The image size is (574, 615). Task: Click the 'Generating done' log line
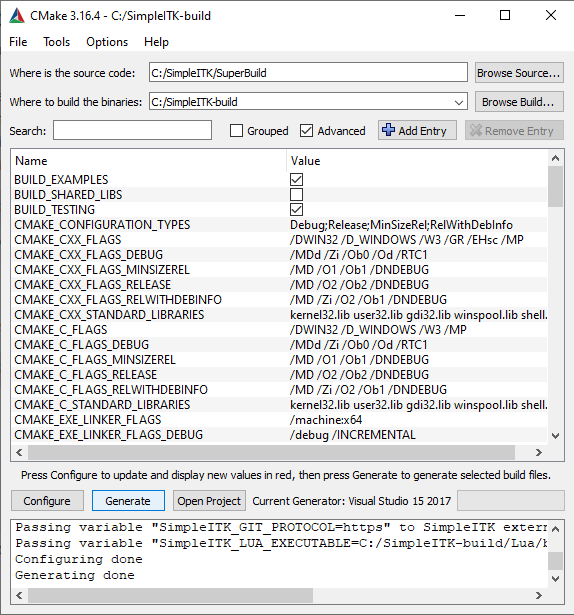pyautogui.click(x=75, y=575)
